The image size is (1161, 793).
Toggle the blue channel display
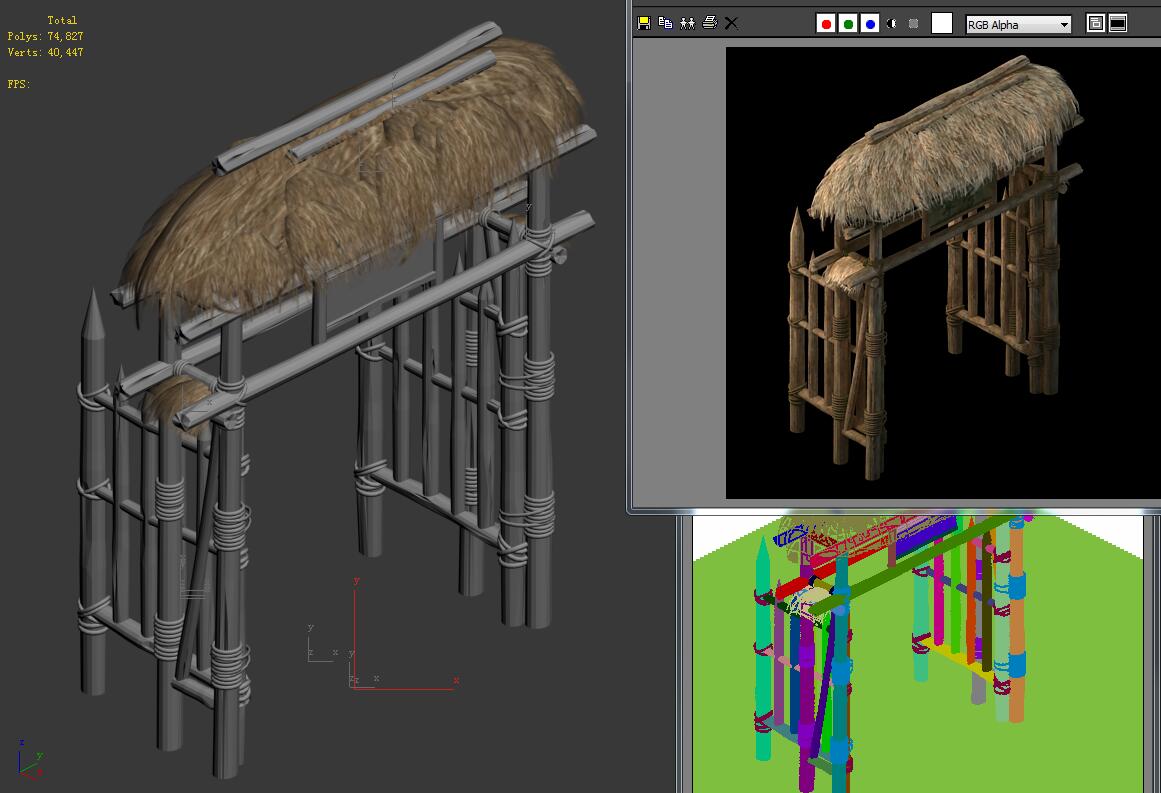click(870, 24)
